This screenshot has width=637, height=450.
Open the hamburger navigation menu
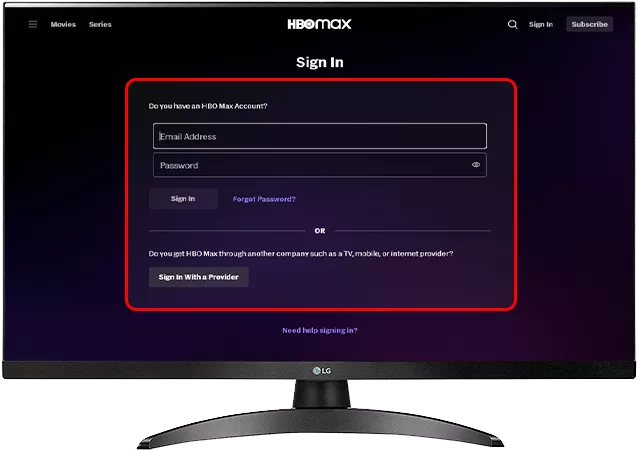[32, 24]
